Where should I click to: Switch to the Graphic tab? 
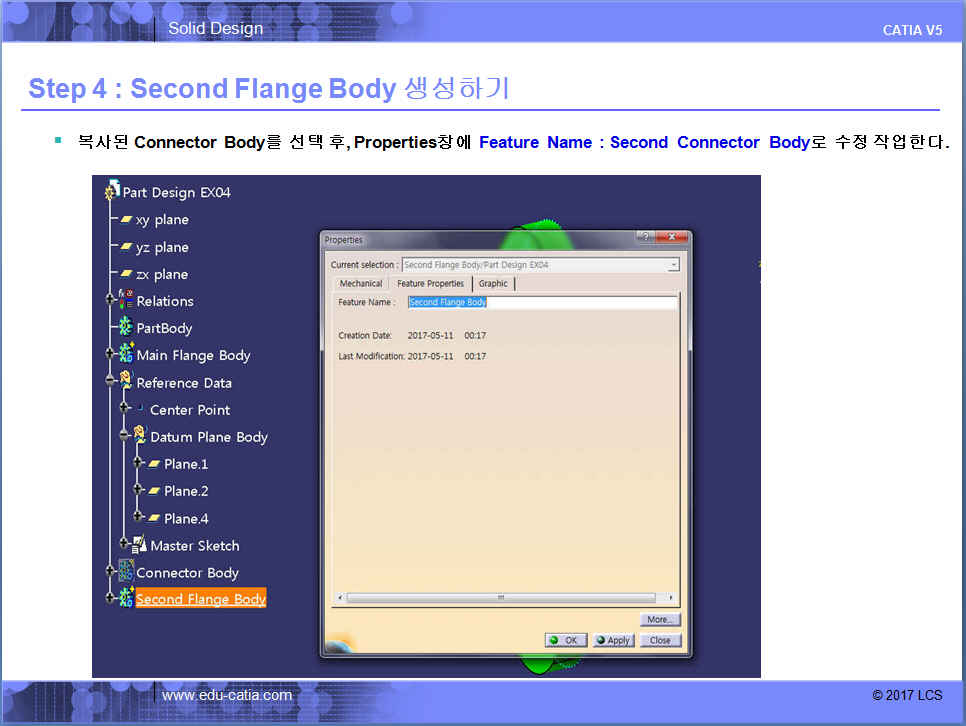point(493,284)
